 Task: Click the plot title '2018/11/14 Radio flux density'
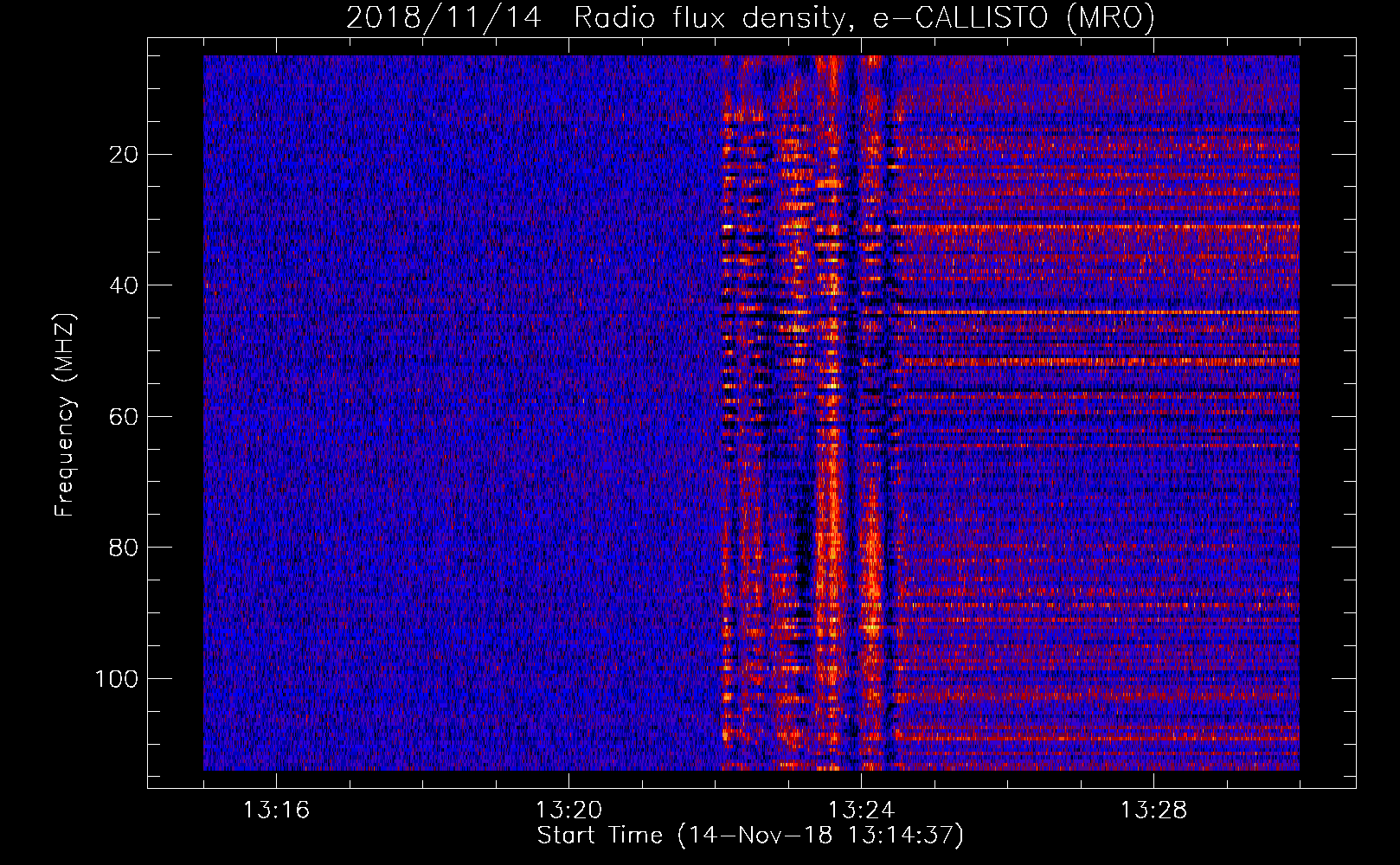(x=750, y=17)
